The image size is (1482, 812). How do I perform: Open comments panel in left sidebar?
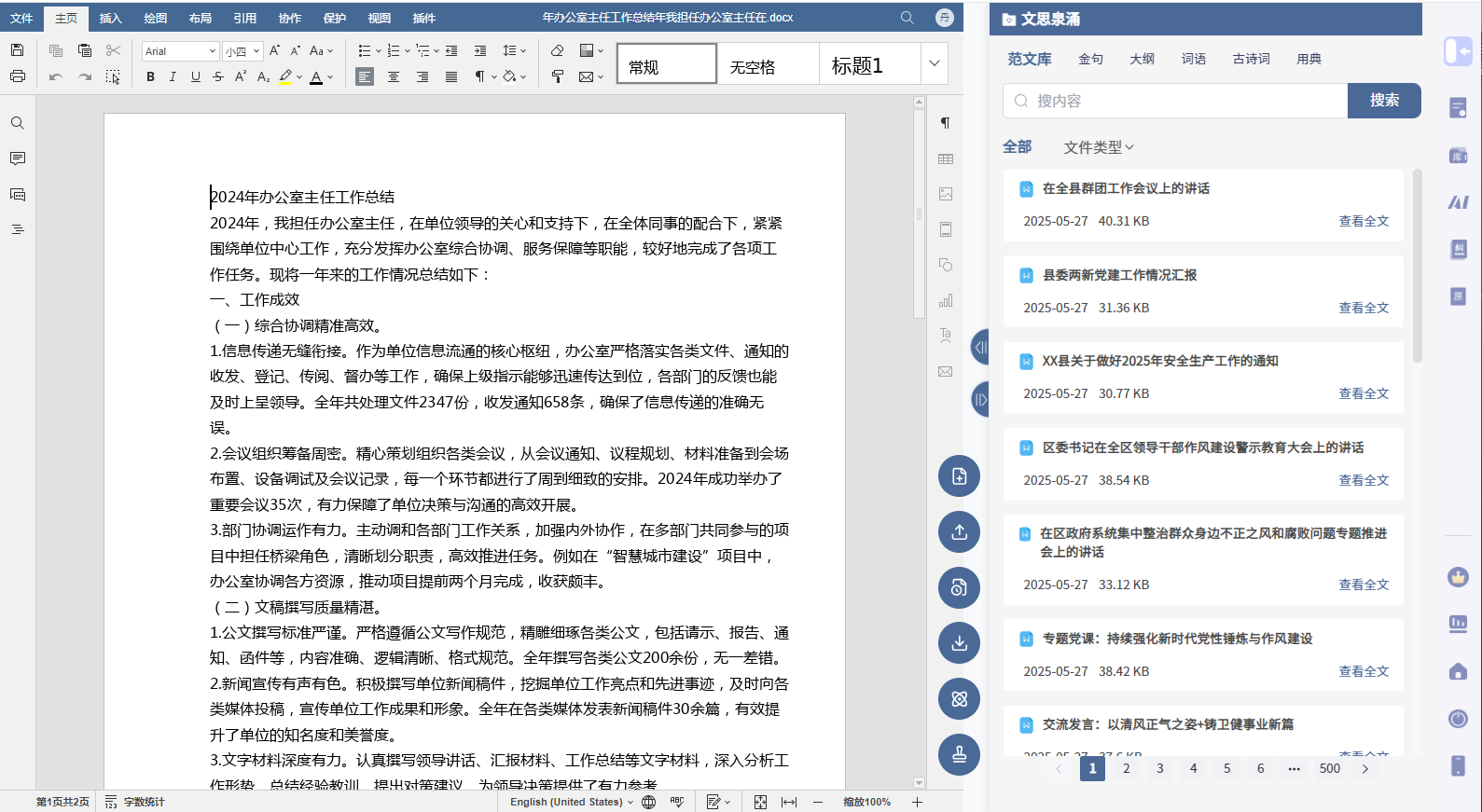click(18, 158)
